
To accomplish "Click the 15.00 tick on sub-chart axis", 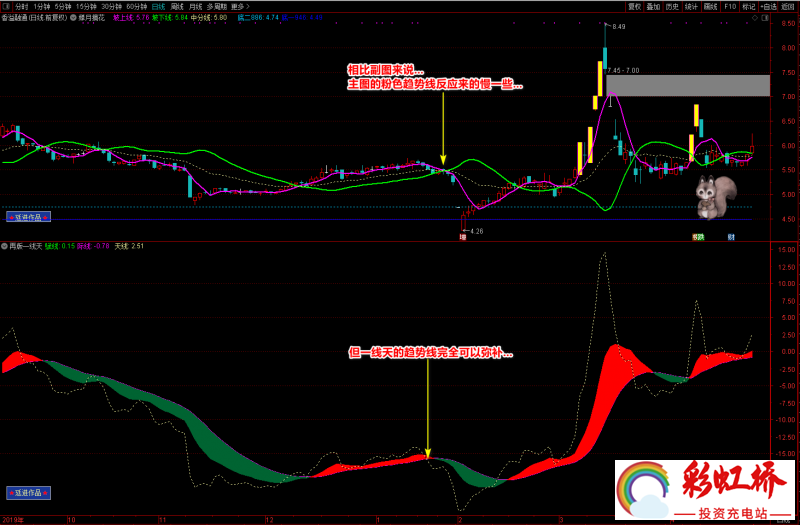I will 787,249.
